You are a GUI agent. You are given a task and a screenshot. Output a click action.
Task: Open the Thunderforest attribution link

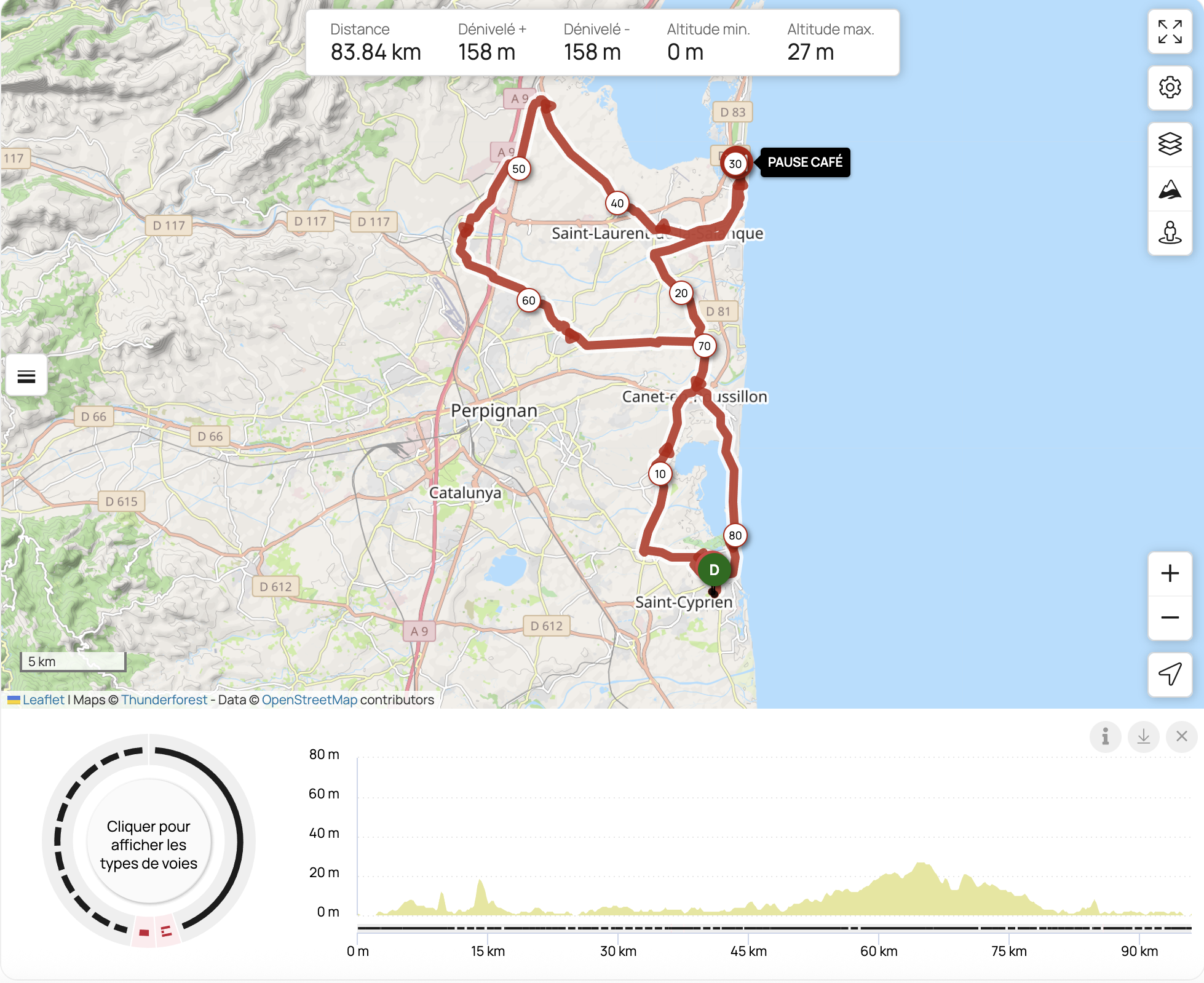164,699
